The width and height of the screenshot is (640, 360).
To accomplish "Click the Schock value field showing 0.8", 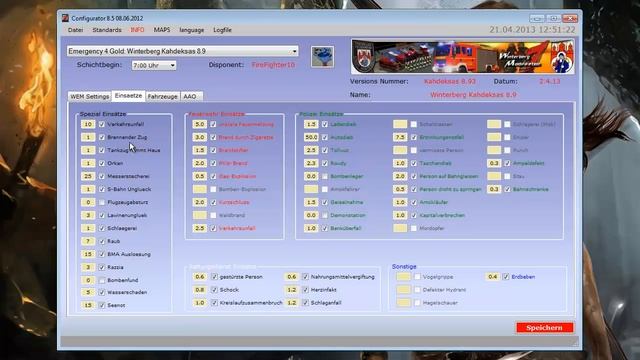I will tap(200, 290).
